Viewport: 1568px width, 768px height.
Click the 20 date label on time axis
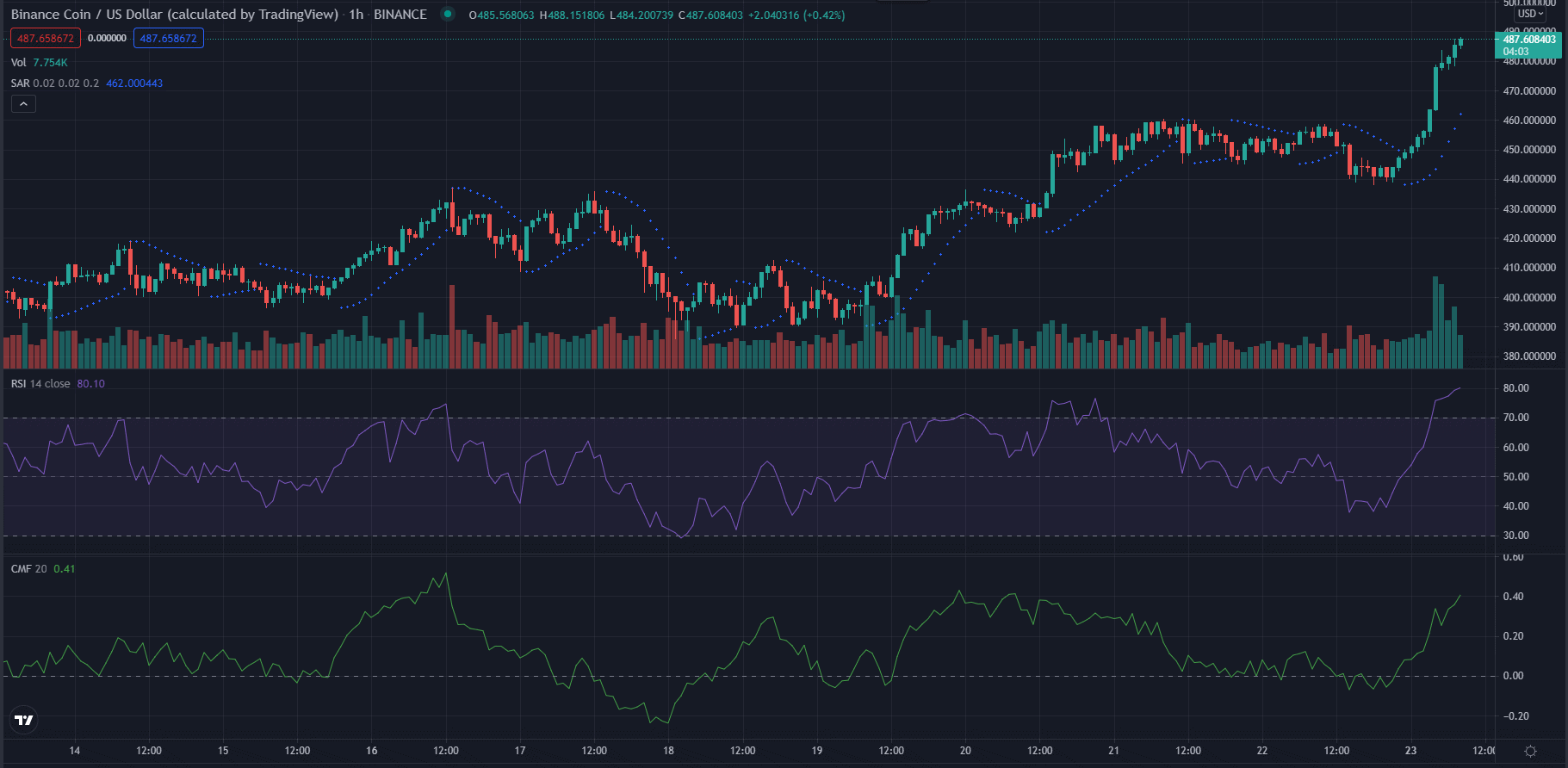[x=965, y=751]
